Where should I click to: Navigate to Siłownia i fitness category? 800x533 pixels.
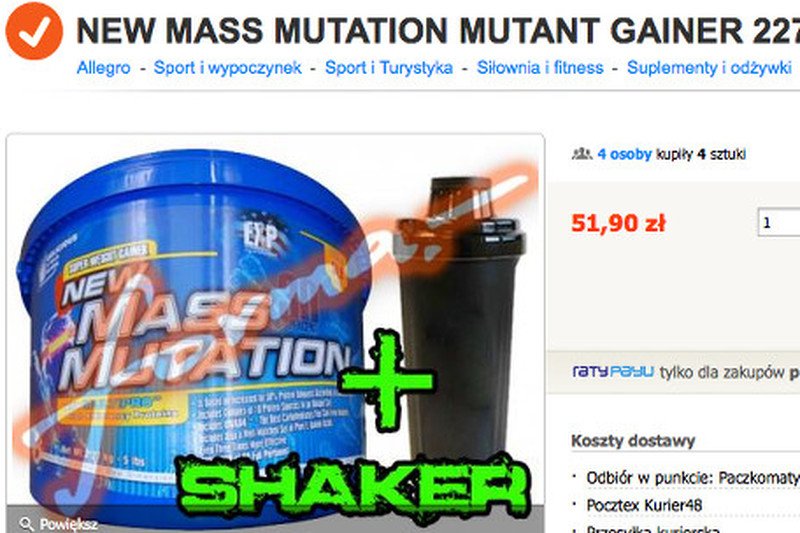pyautogui.click(x=540, y=68)
